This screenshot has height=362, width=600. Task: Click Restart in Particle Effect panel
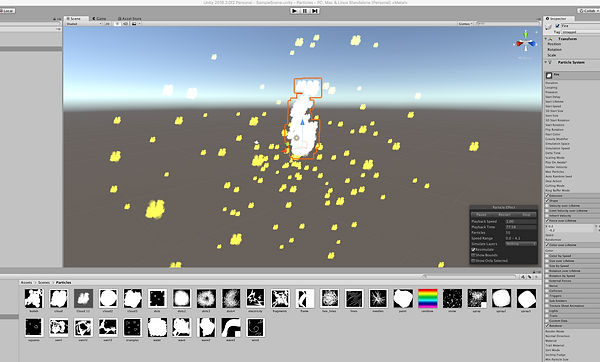pos(504,215)
